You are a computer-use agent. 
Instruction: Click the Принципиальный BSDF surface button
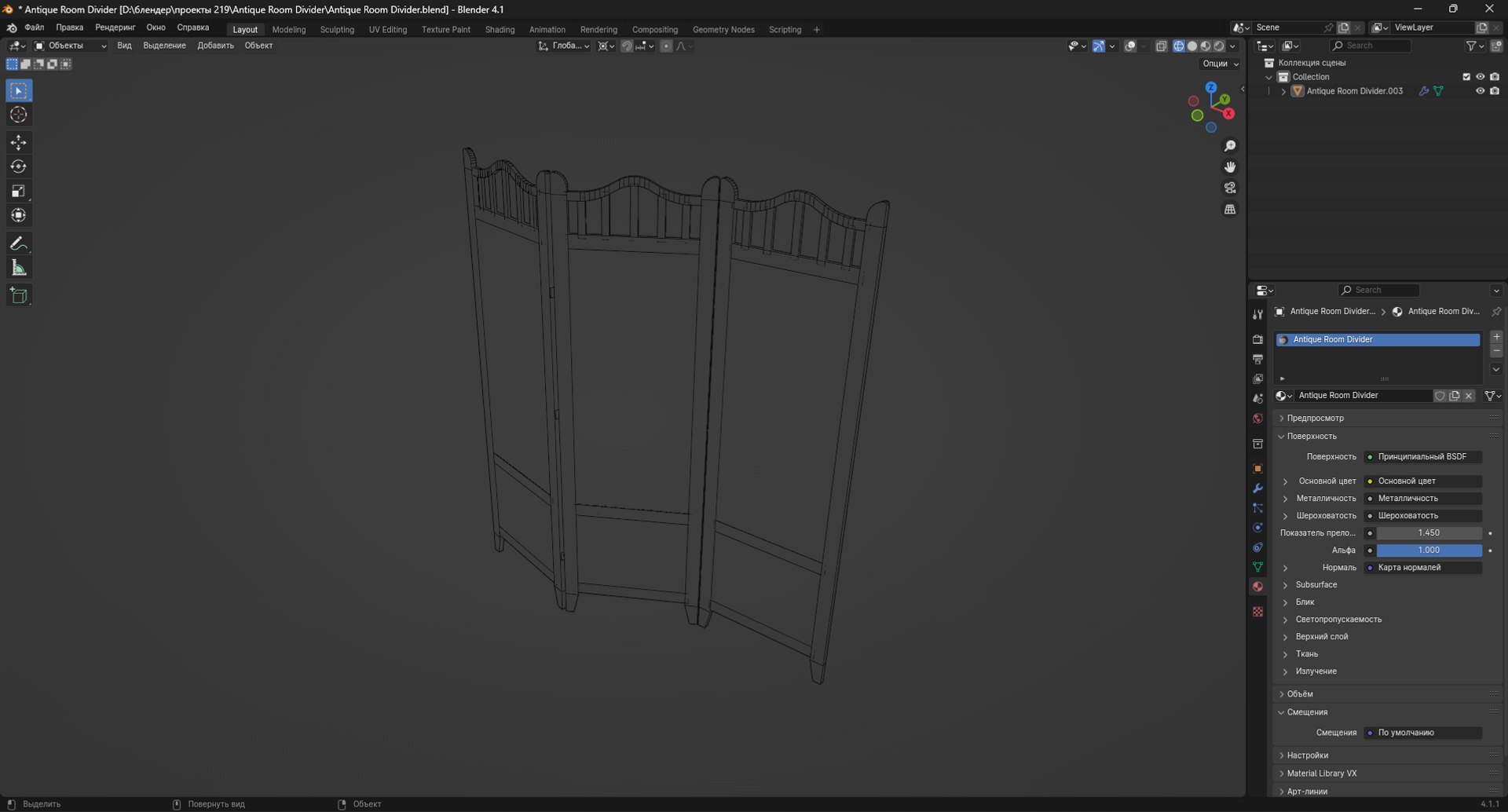[x=1423, y=457]
